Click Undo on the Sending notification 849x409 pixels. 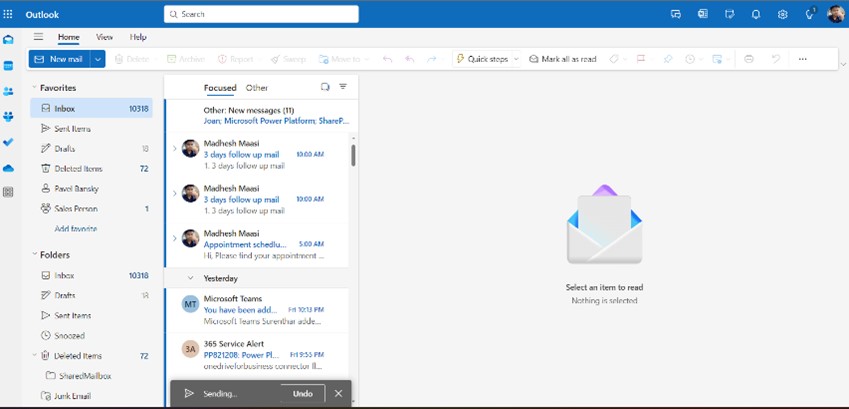coord(303,394)
